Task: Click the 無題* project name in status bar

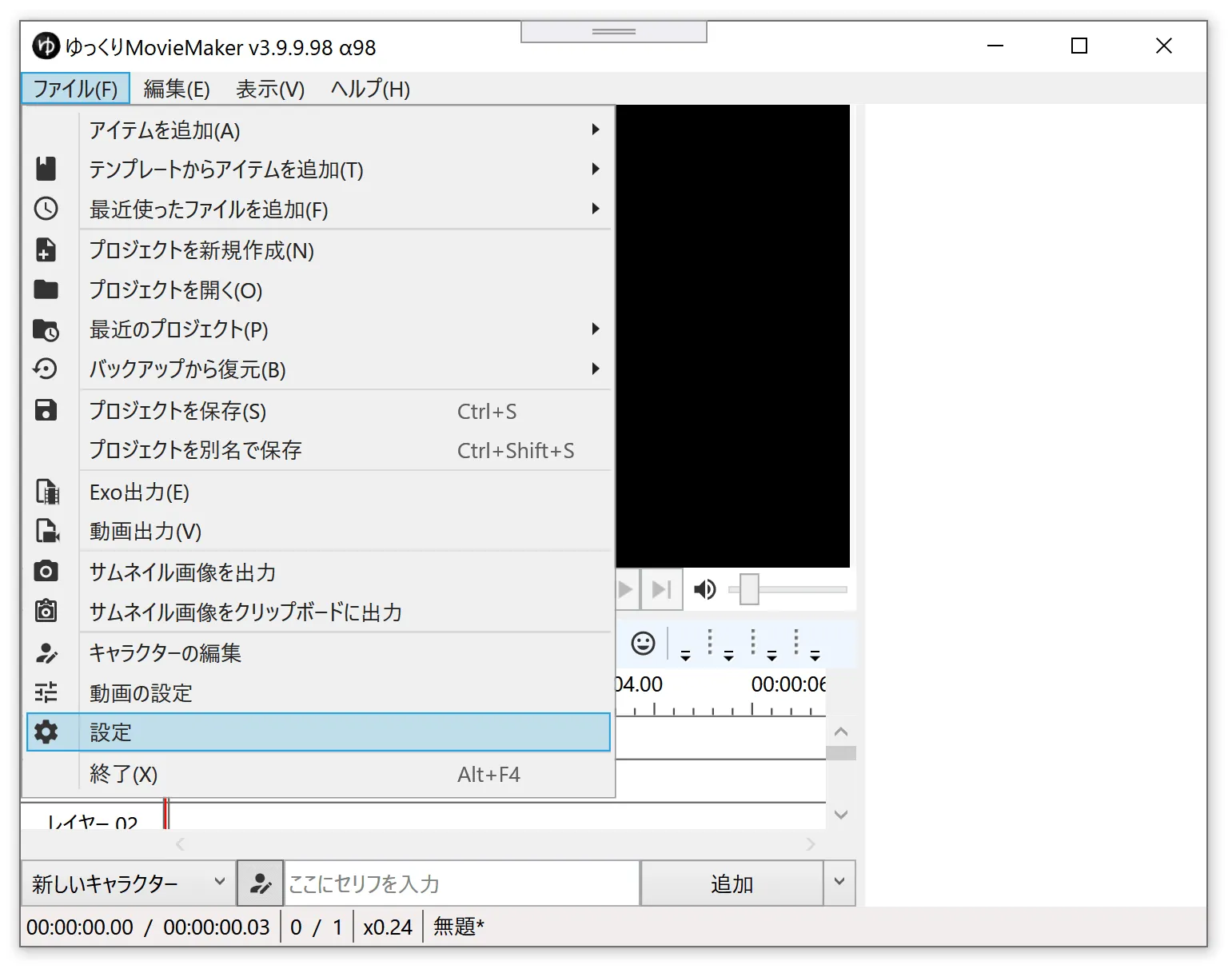Action: (x=459, y=927)
